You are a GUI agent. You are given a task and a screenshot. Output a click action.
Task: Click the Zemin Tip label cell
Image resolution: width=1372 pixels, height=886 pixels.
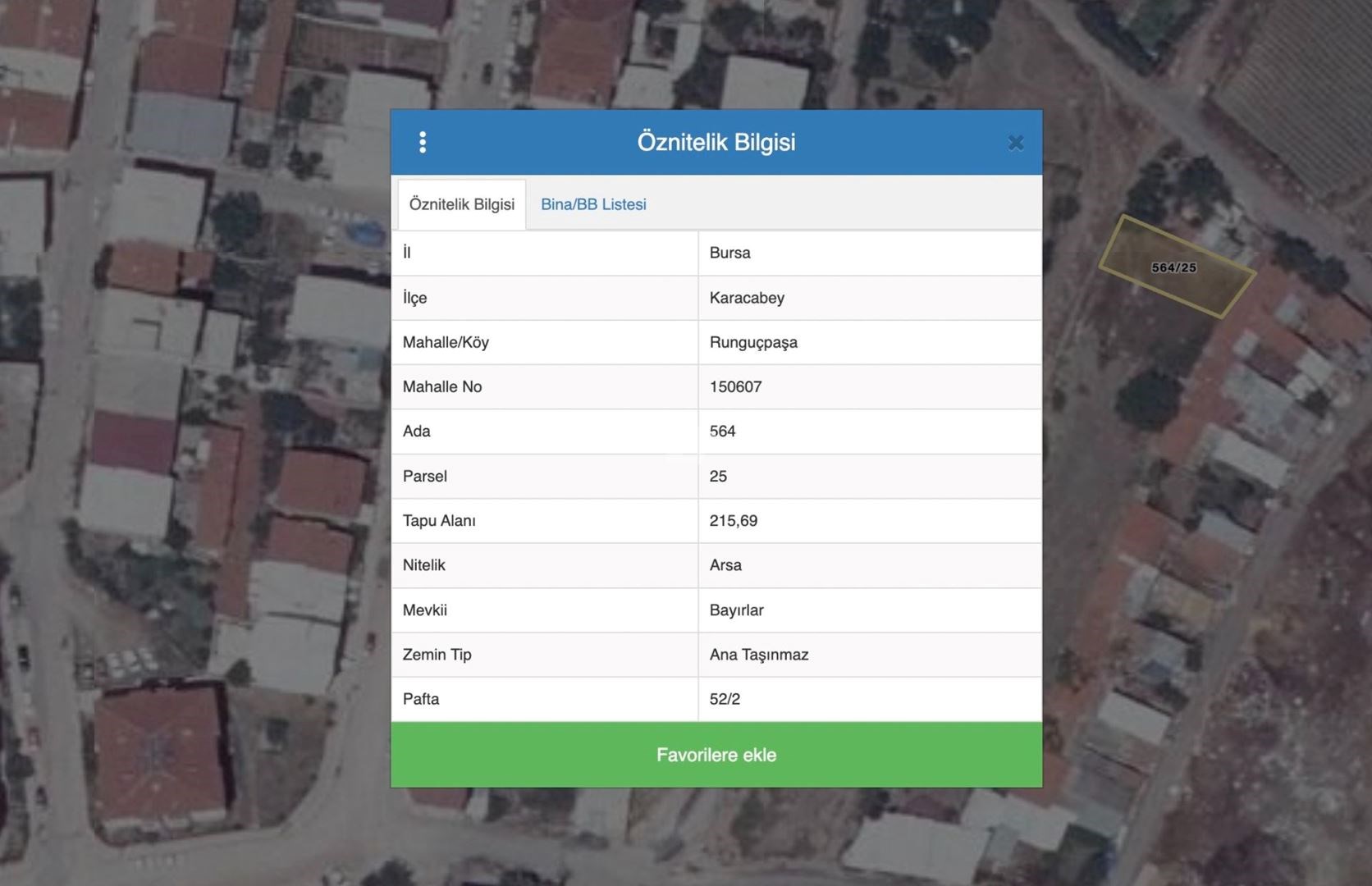click(x=437, y=655)
